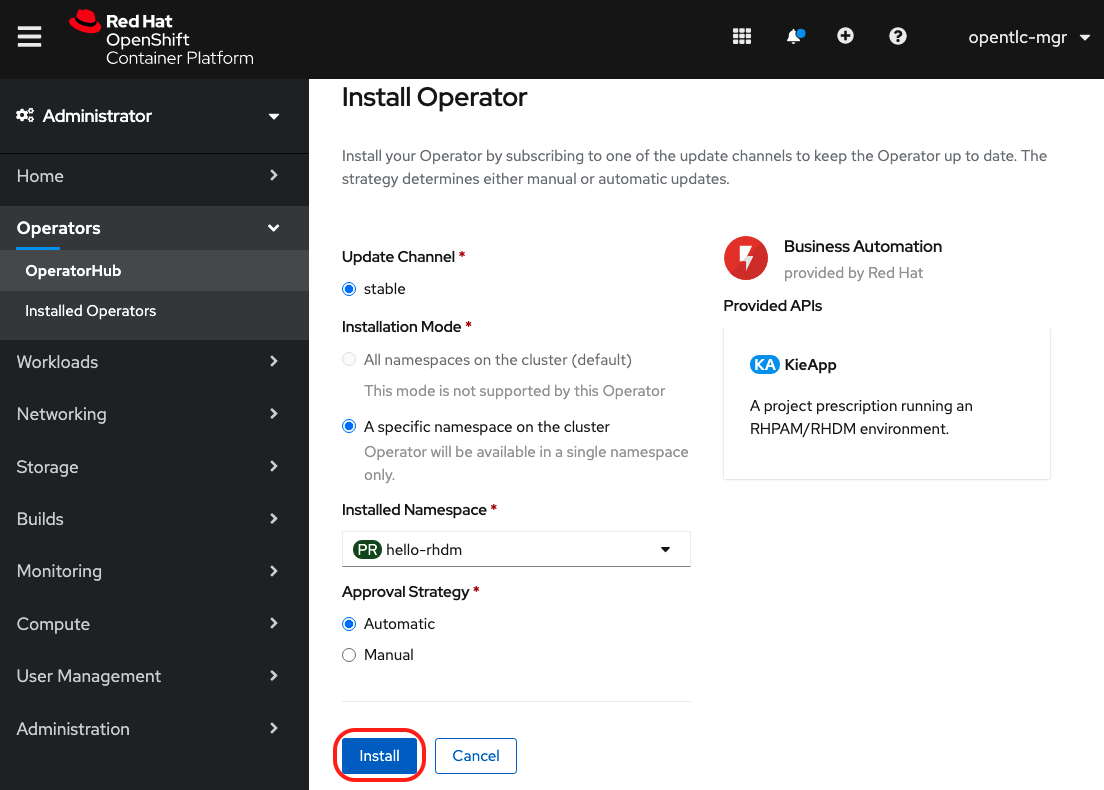Open the Administrator perspective switcher
Screen dimensions: 1104x790
pyautogui.click(x=148, y=116)
